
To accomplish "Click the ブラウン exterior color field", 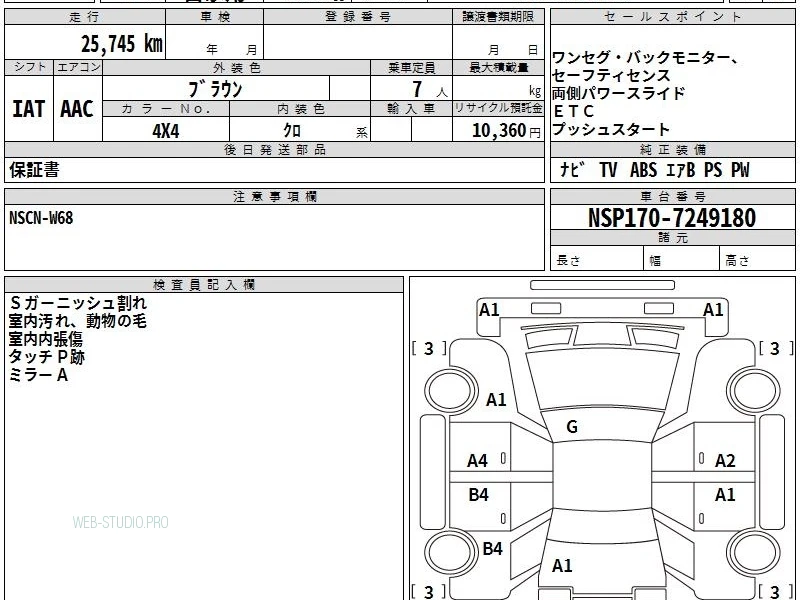I will (216, 89).
